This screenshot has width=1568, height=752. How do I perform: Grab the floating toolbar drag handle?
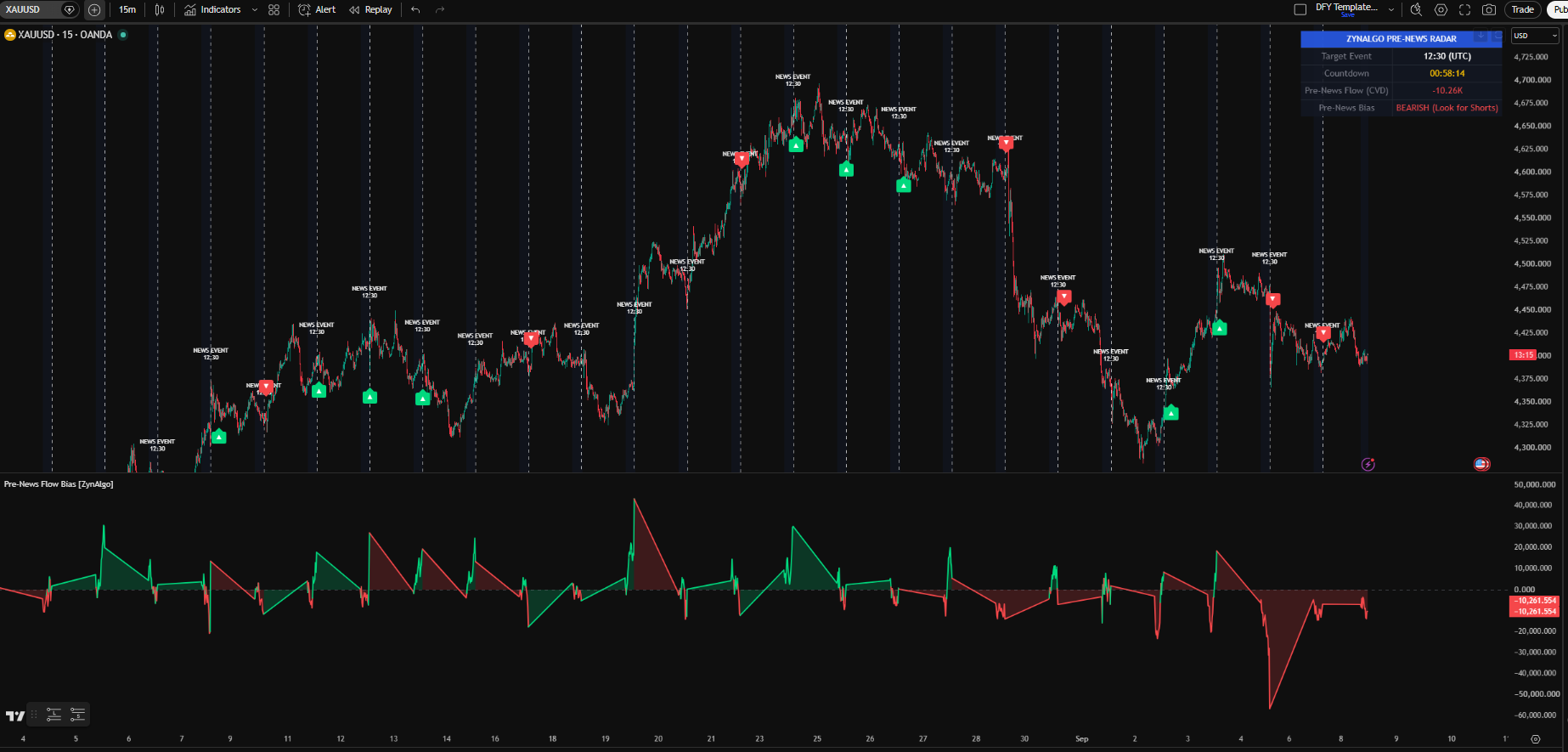(34, 715)
